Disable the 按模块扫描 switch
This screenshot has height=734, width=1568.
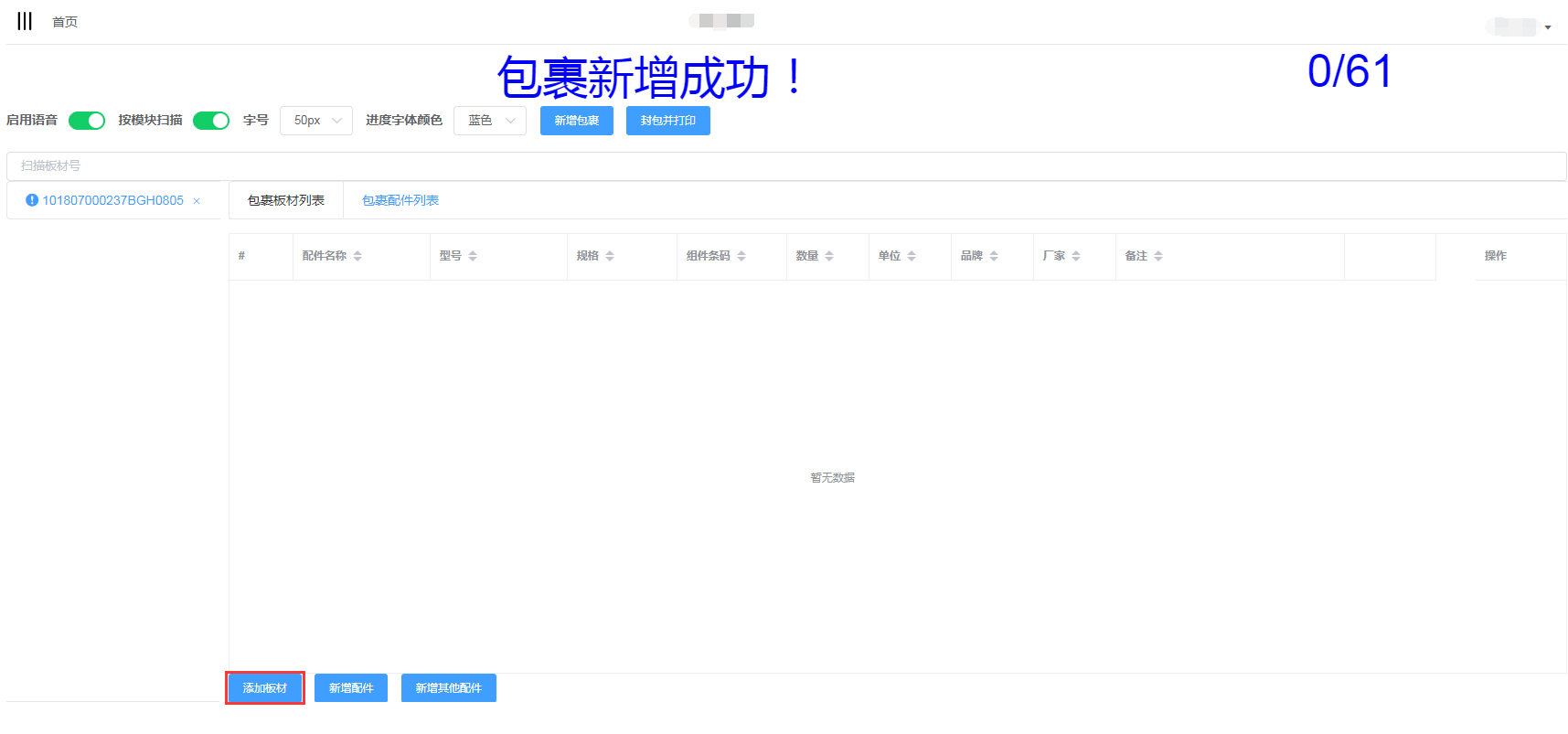[x=211, y=121]
